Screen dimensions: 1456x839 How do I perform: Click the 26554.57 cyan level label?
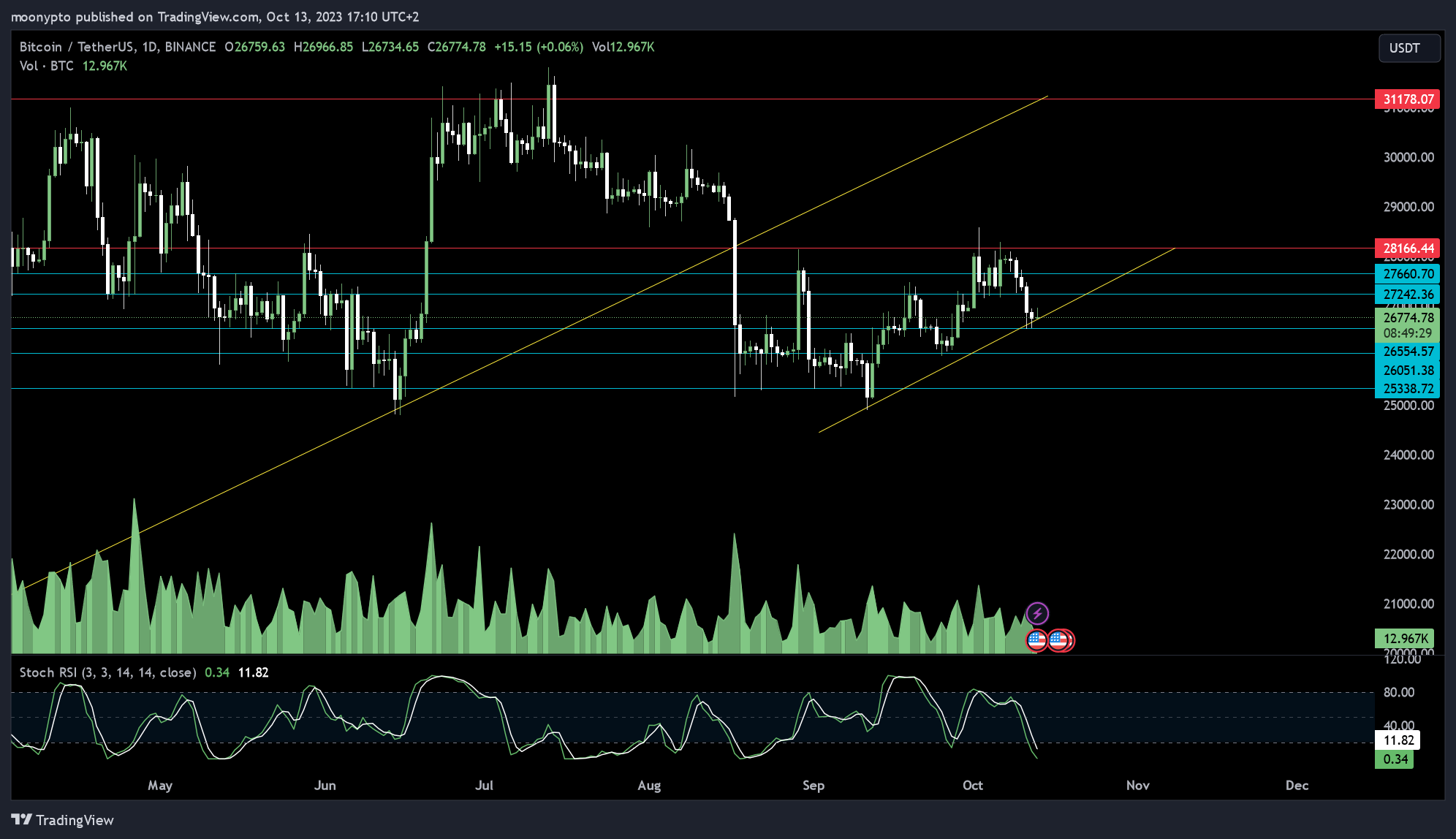pyautogui.click(x=1408, y=352)
